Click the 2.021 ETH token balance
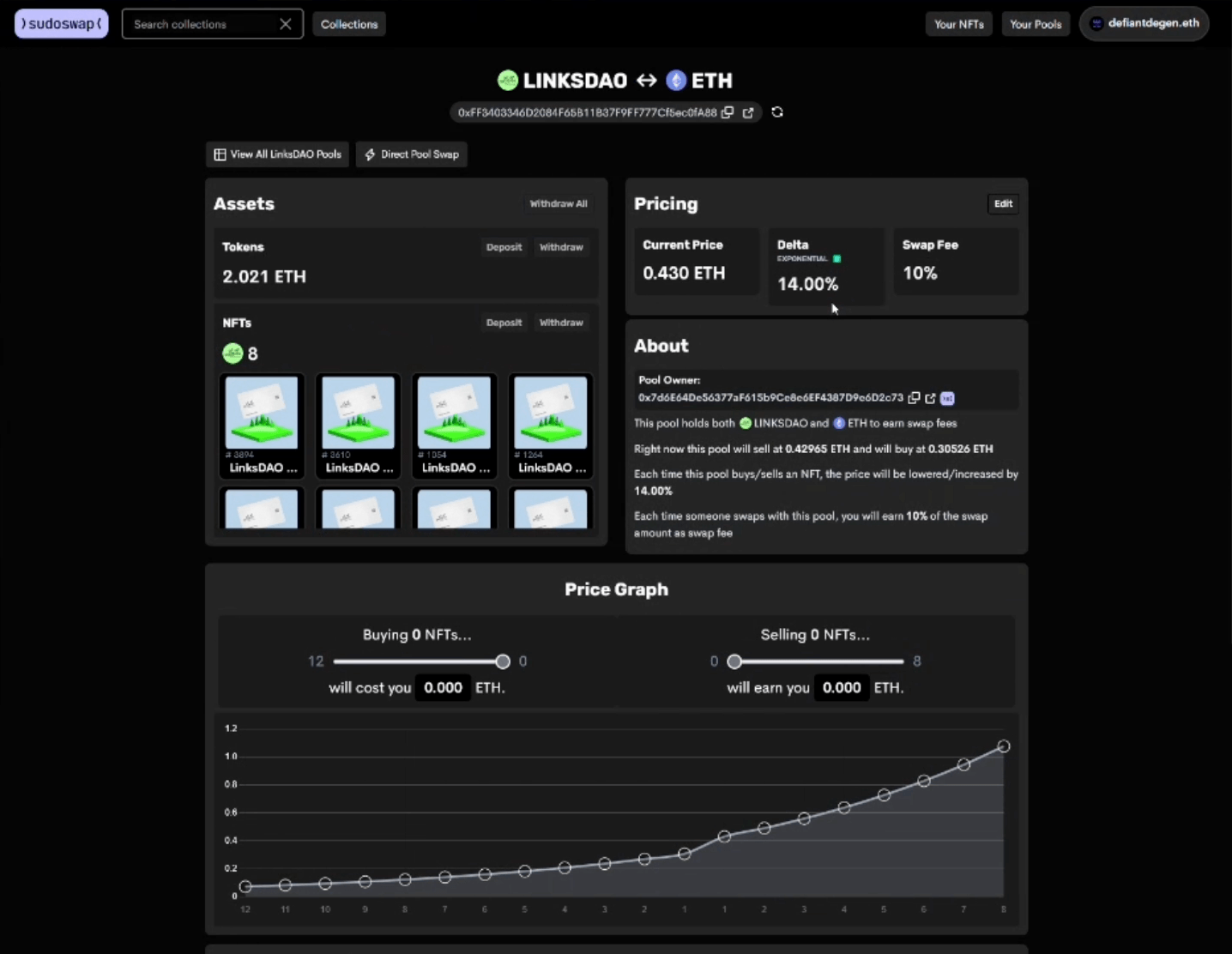The height and width of the screenshot is (954, 1232). (x=264, y=276)
